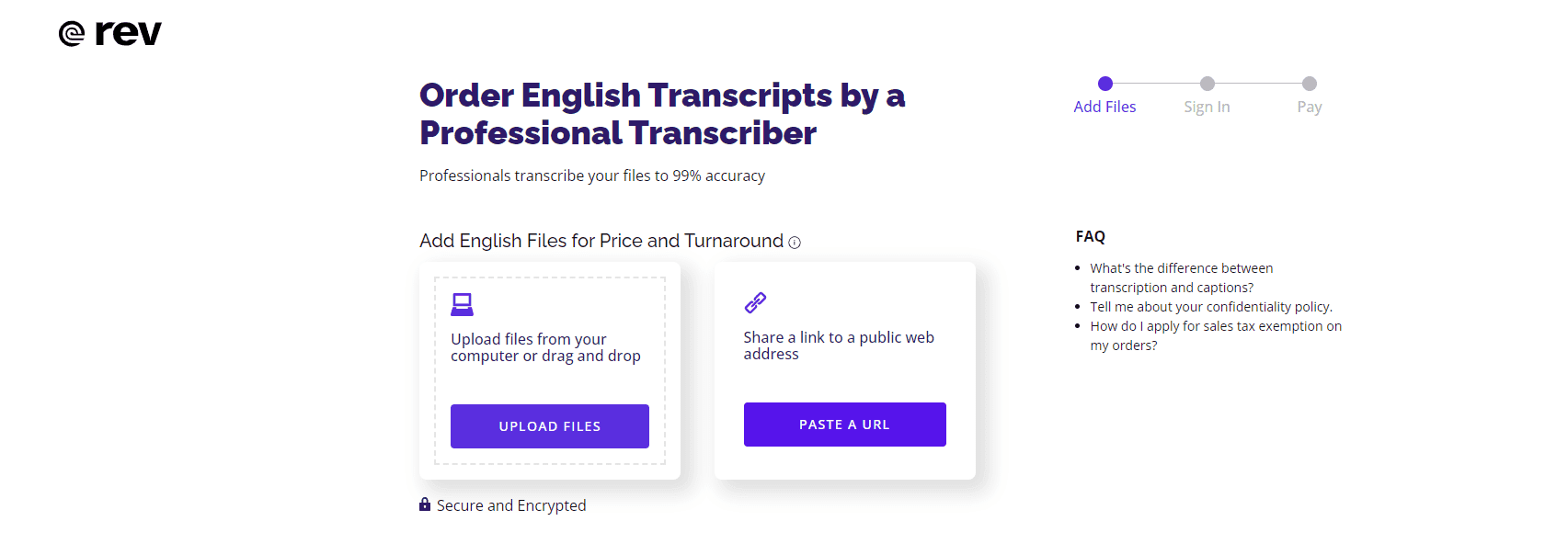Viewport: 1568px width, 555px height.
Task: Click the chain link icon above Share a link
Action: tap(756, 300)
